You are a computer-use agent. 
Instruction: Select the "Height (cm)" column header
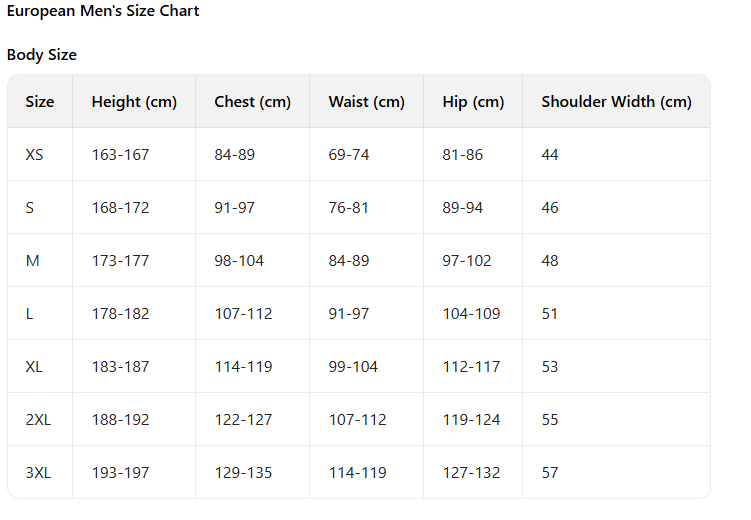pos(134,102)
